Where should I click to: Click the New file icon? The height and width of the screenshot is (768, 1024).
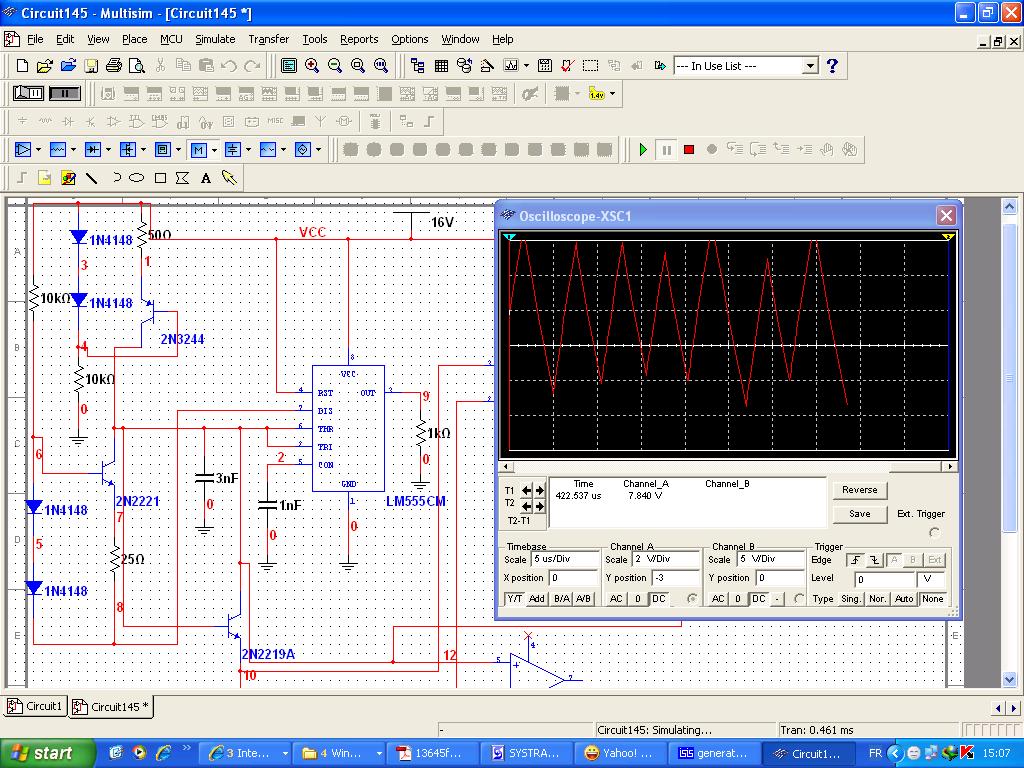coord(22,66)
